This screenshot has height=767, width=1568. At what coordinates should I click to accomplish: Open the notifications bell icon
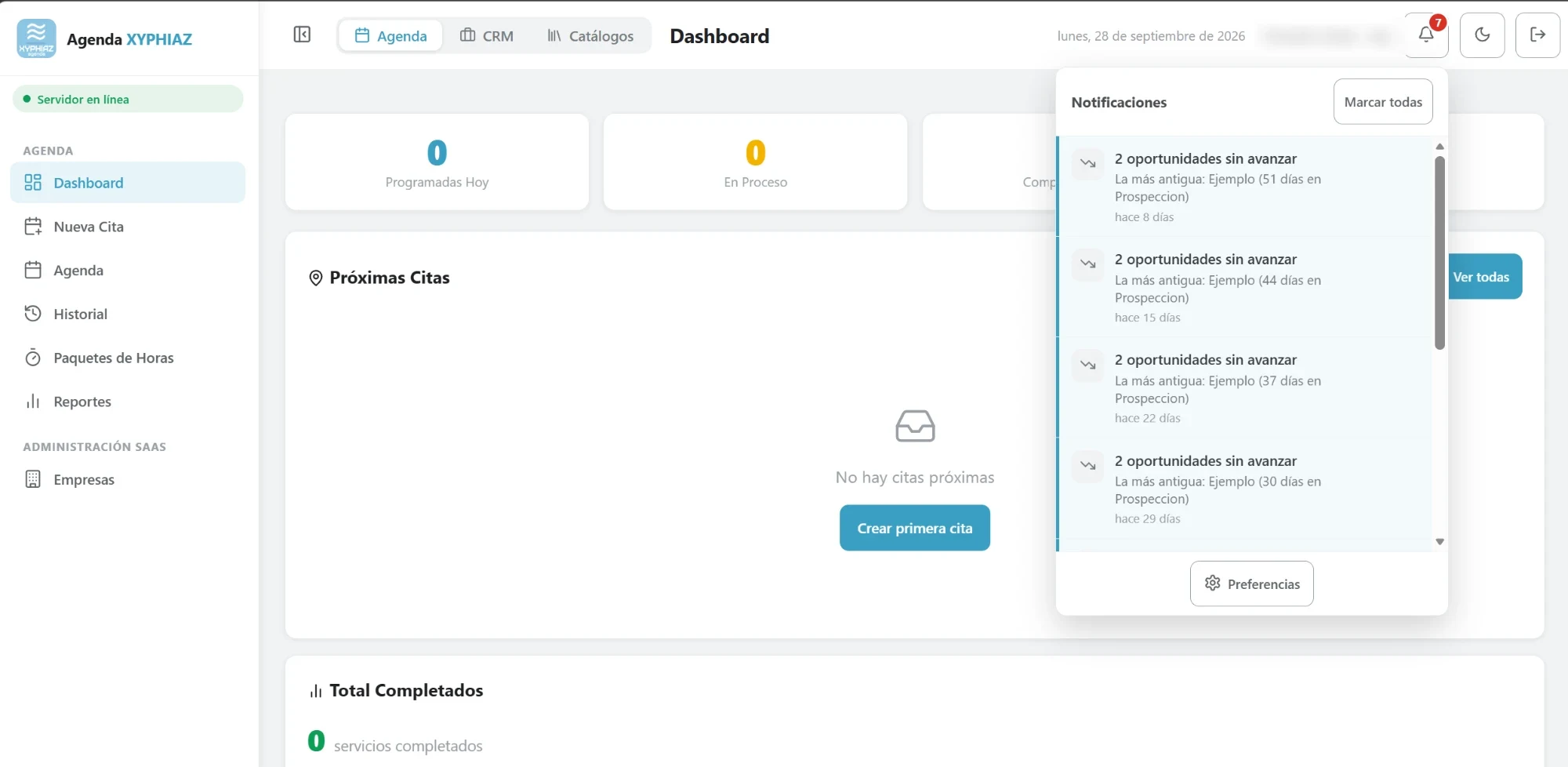[x=1426, y=35]
